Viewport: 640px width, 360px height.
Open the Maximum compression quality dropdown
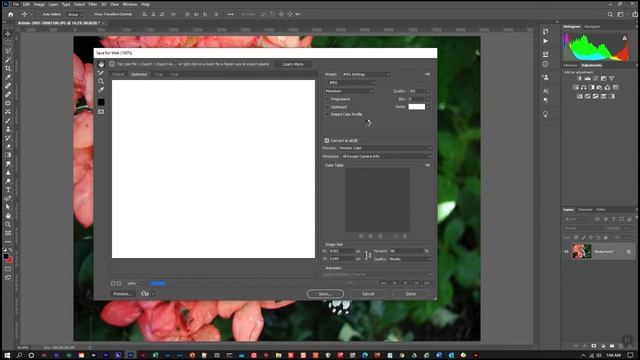349,91
